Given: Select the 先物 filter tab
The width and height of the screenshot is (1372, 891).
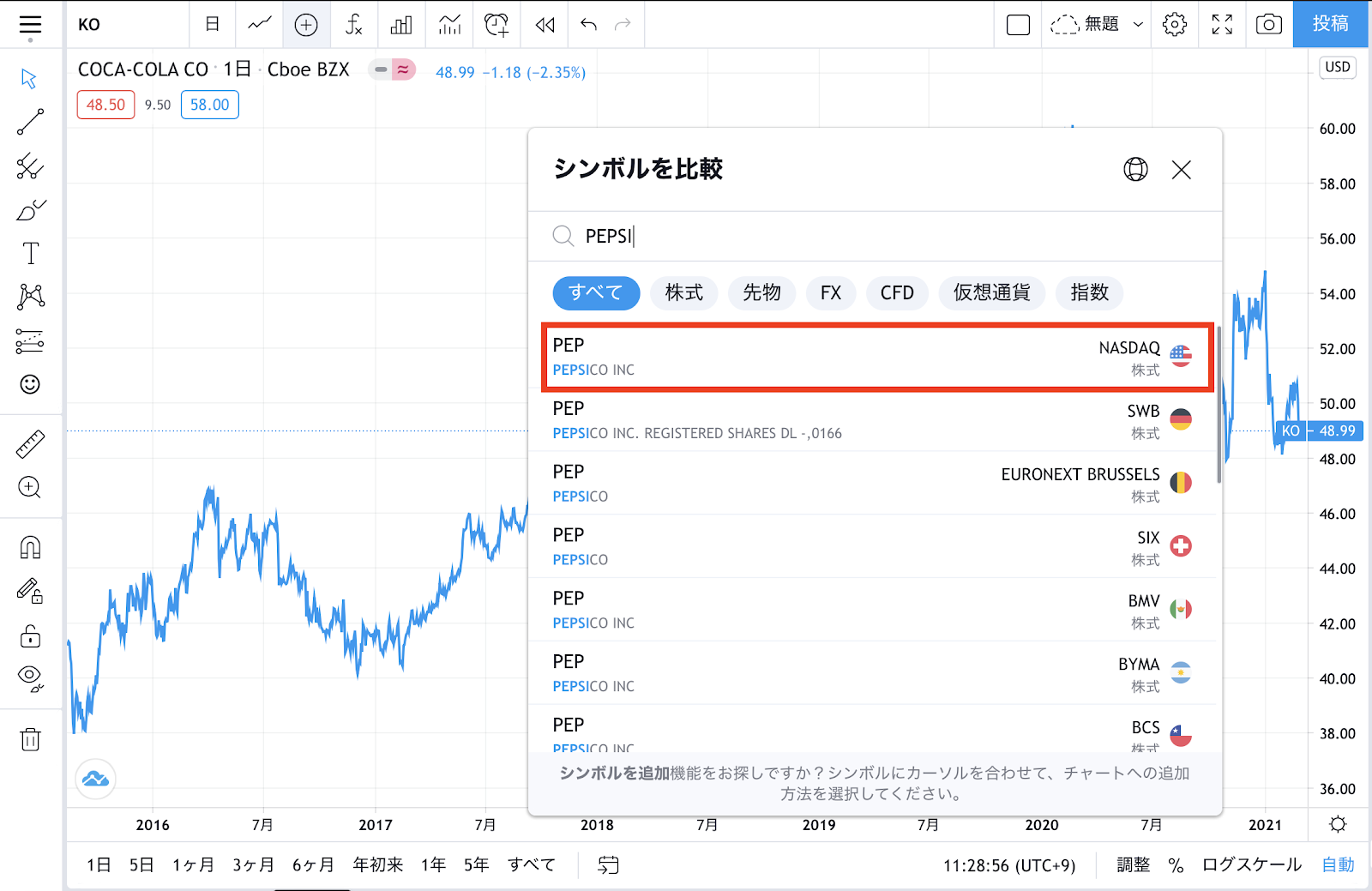Looking at the screenshot, I should pyautogui.click(x=762, y=292).
